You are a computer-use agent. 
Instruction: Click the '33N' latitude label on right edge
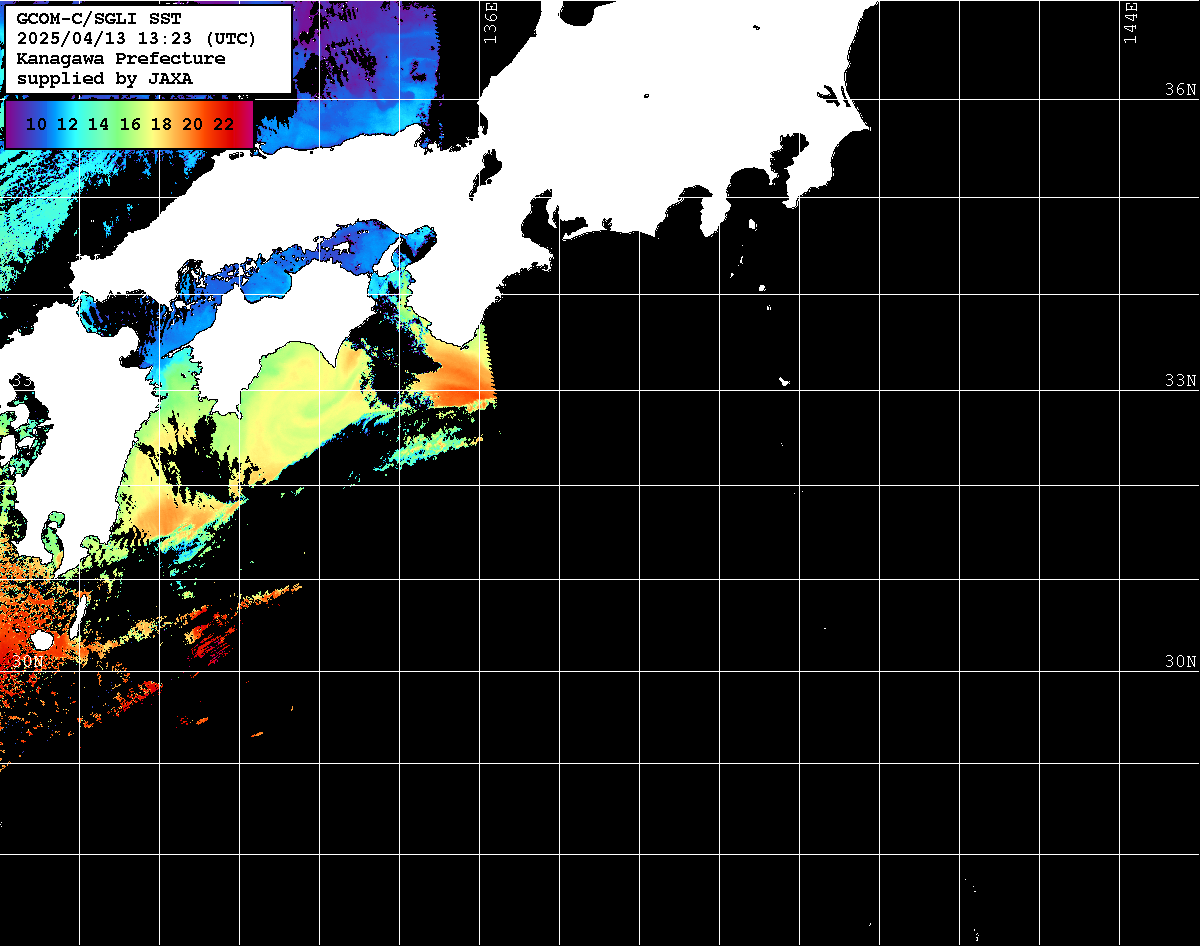[x=1181, y=381]
